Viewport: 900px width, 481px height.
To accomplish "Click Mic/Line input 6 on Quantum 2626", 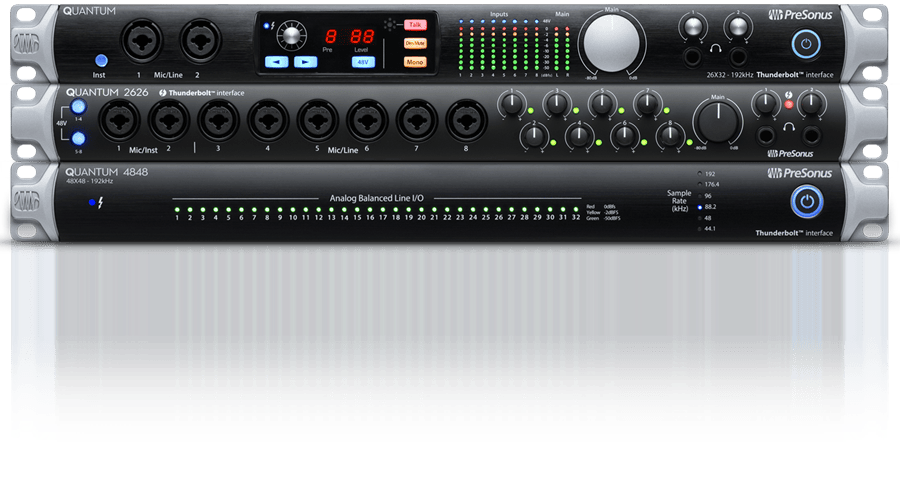I will tap(367, 121).
